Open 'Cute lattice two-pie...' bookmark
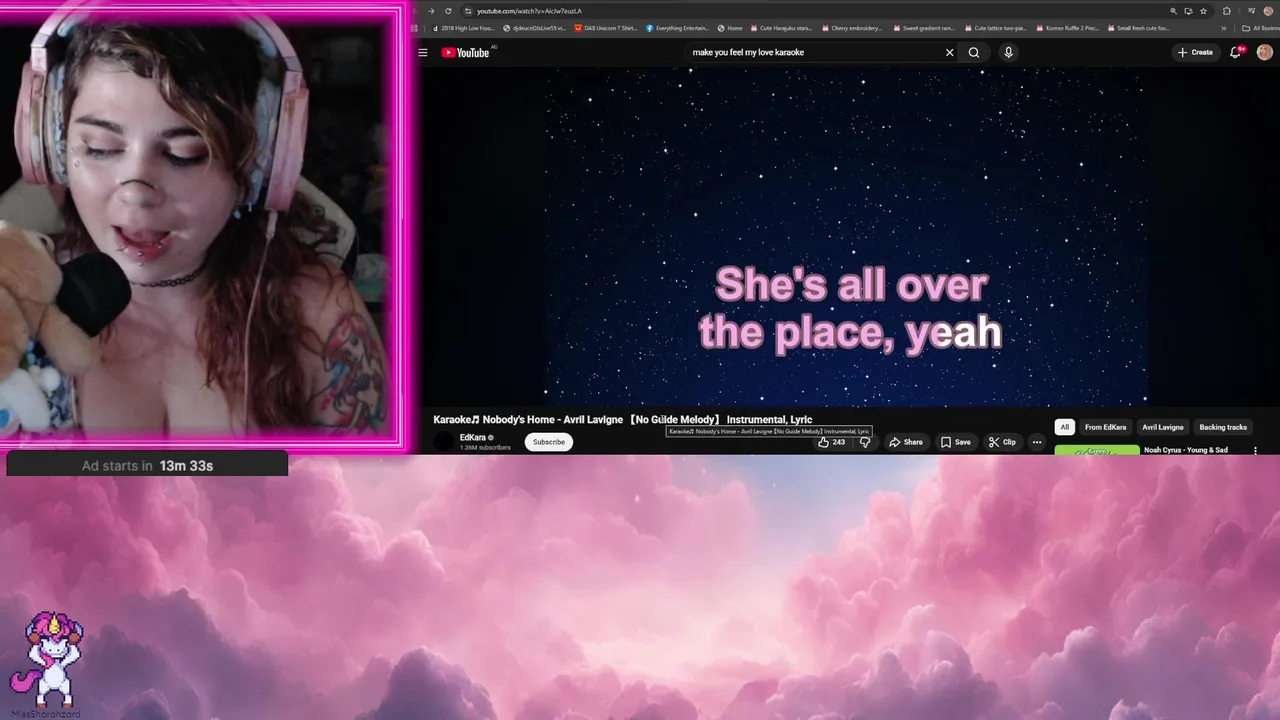This screenshot has width=1280, height=720. point(995,28)
